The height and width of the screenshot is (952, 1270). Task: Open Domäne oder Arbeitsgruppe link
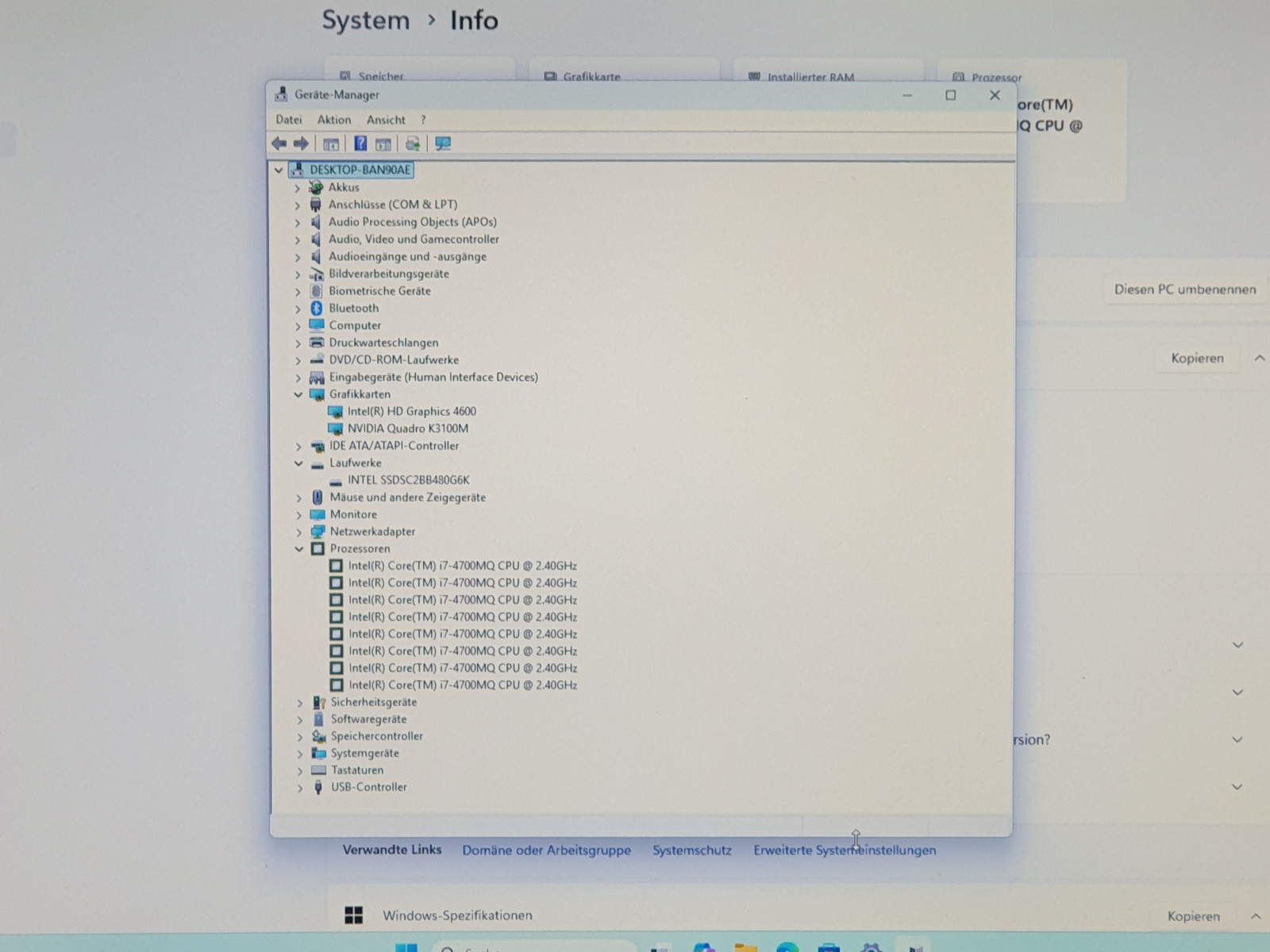[x=546, y=850]
